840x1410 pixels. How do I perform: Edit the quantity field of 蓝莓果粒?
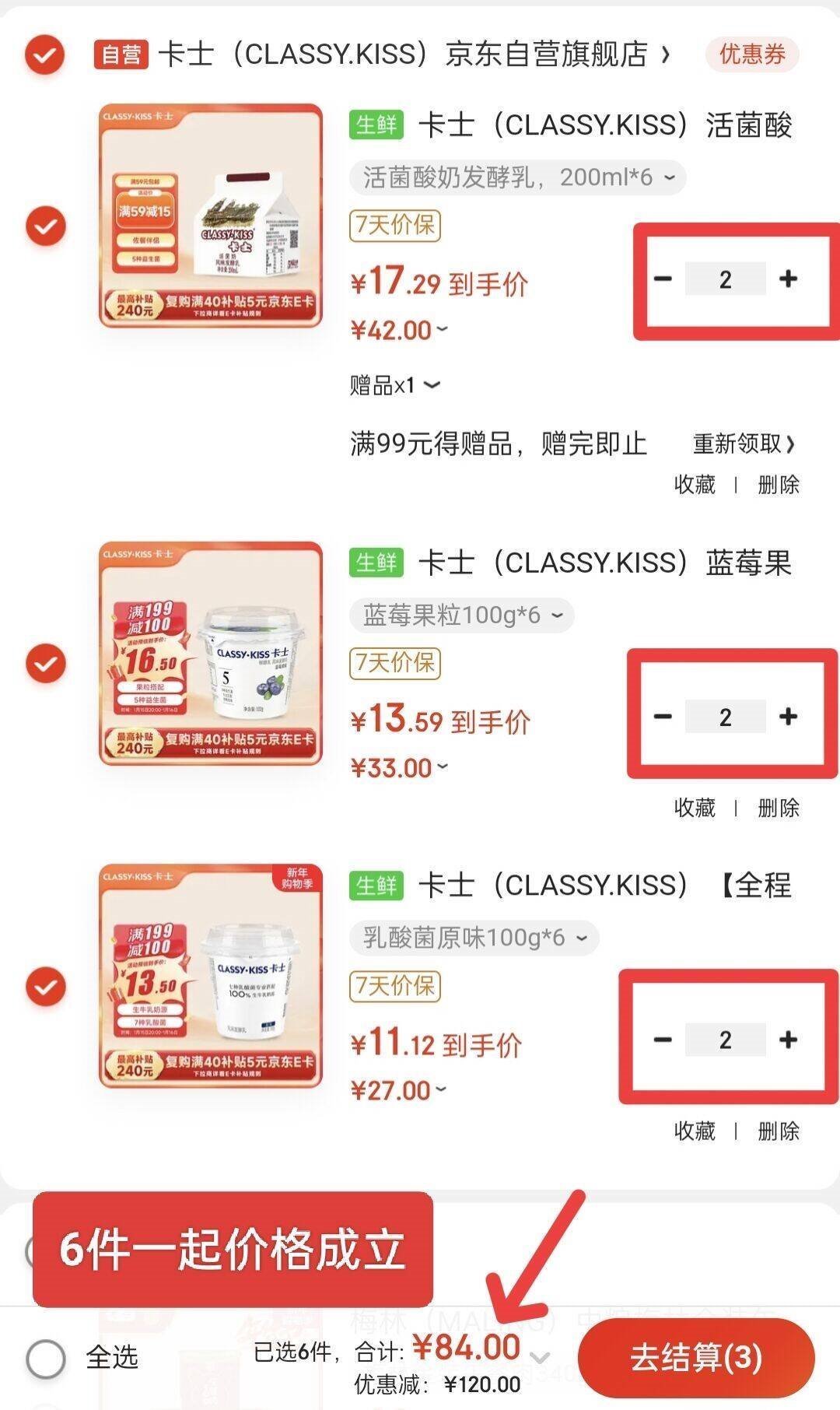tap(725, 716)
